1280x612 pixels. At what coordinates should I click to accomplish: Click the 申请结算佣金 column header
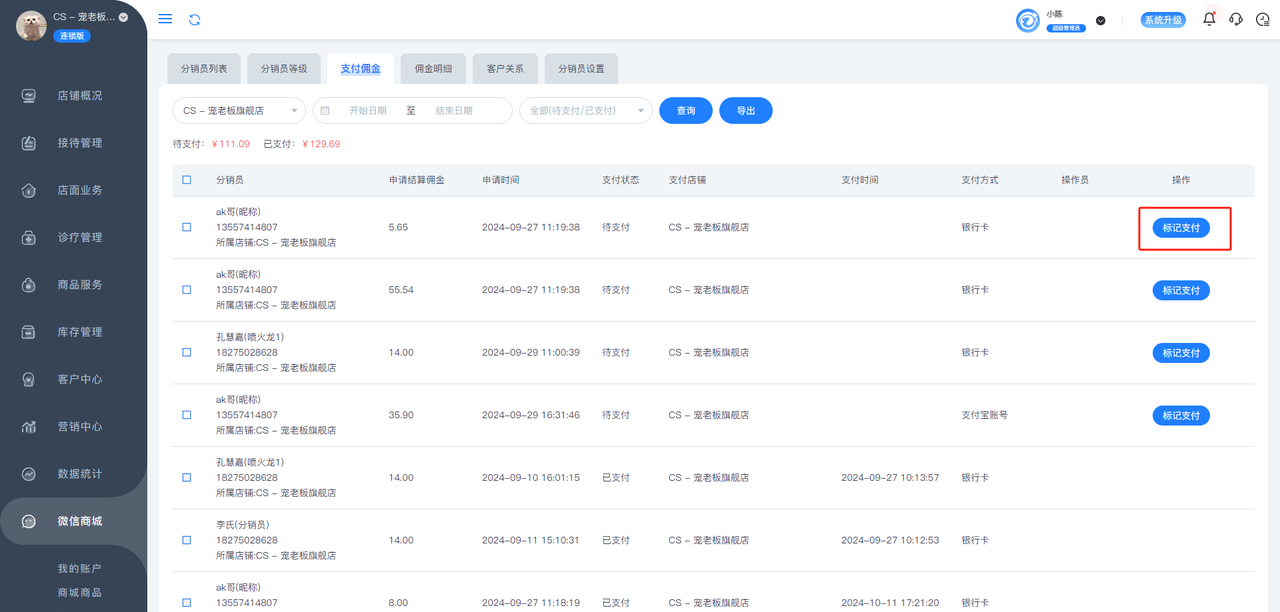click(417, 180)
